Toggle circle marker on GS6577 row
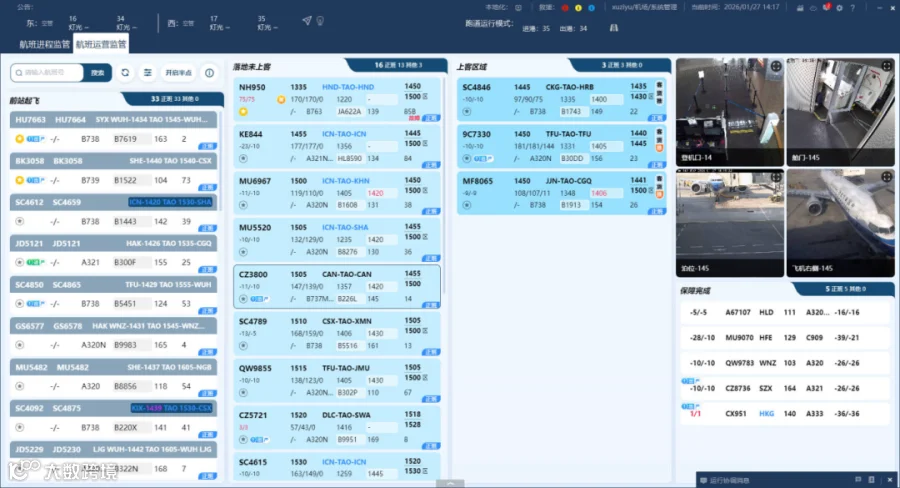Image resolution: width=900 pixels, height=488 pixels. [x=20, y=345]
